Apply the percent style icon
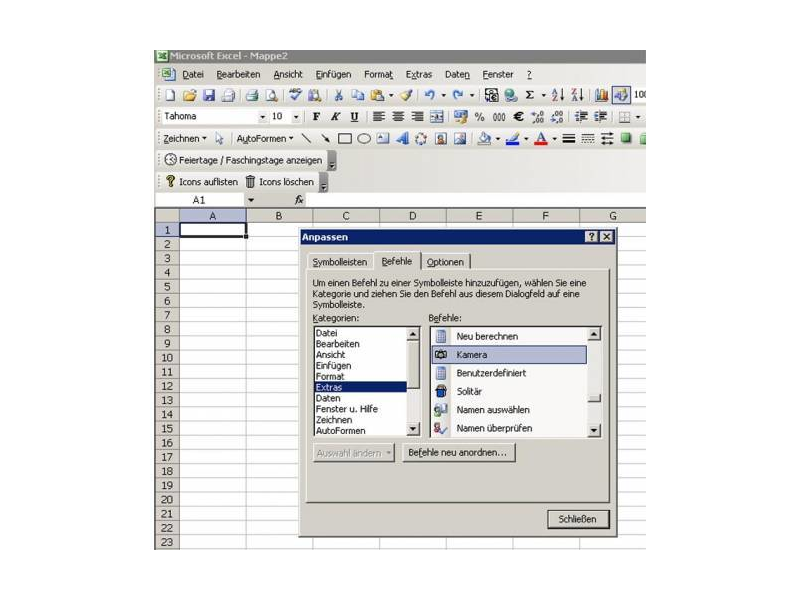The height and width of the screenshot is (600, 800). [x=480, y=117]
